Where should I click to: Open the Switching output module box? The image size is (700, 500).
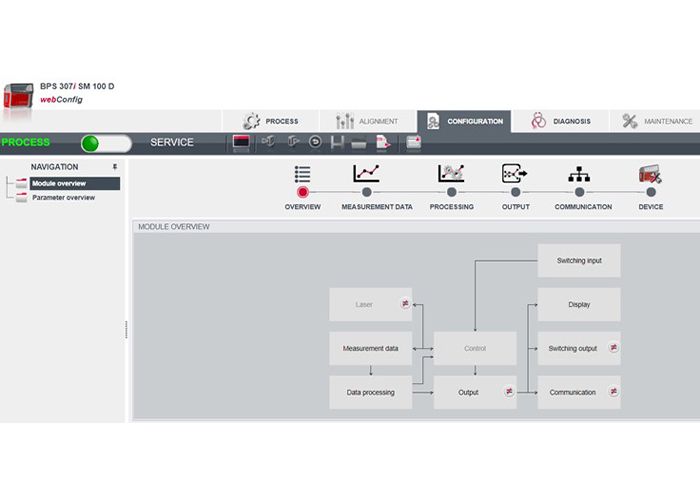click(579, 348)
